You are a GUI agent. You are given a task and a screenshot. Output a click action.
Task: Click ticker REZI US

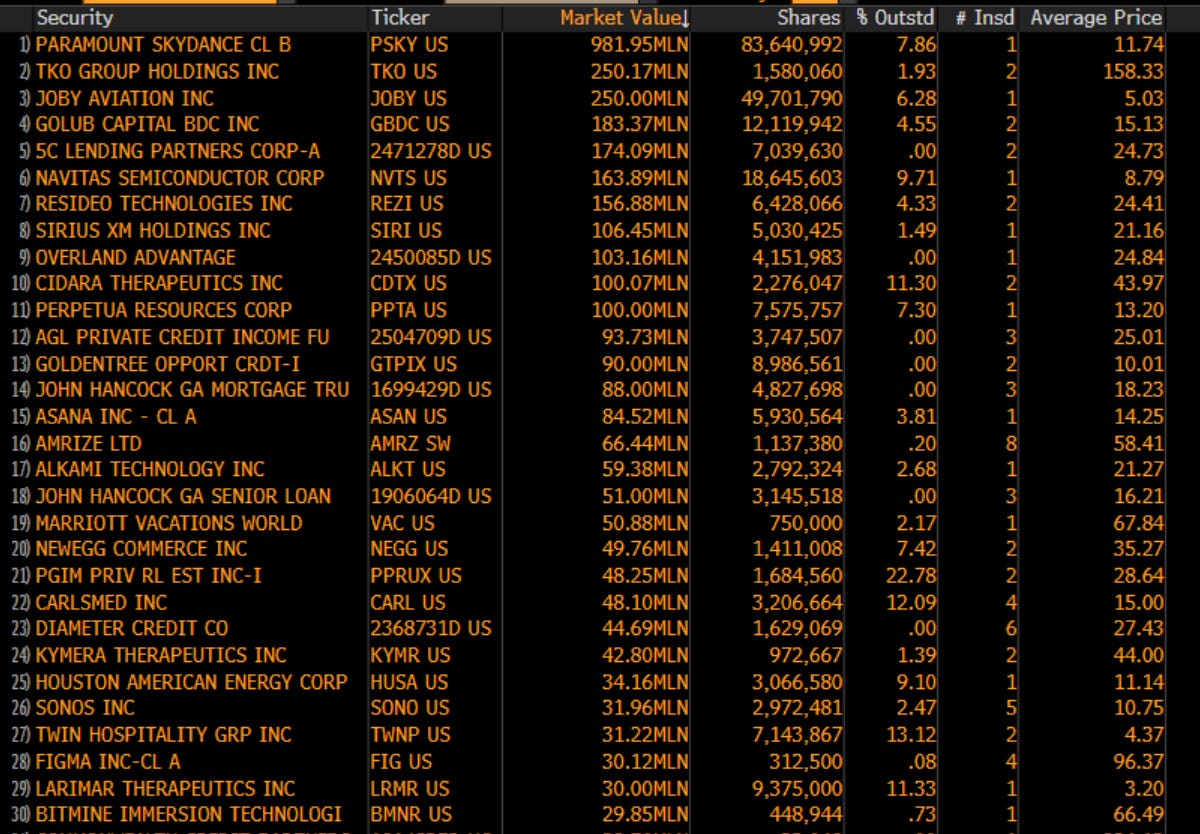click(407, 204)
